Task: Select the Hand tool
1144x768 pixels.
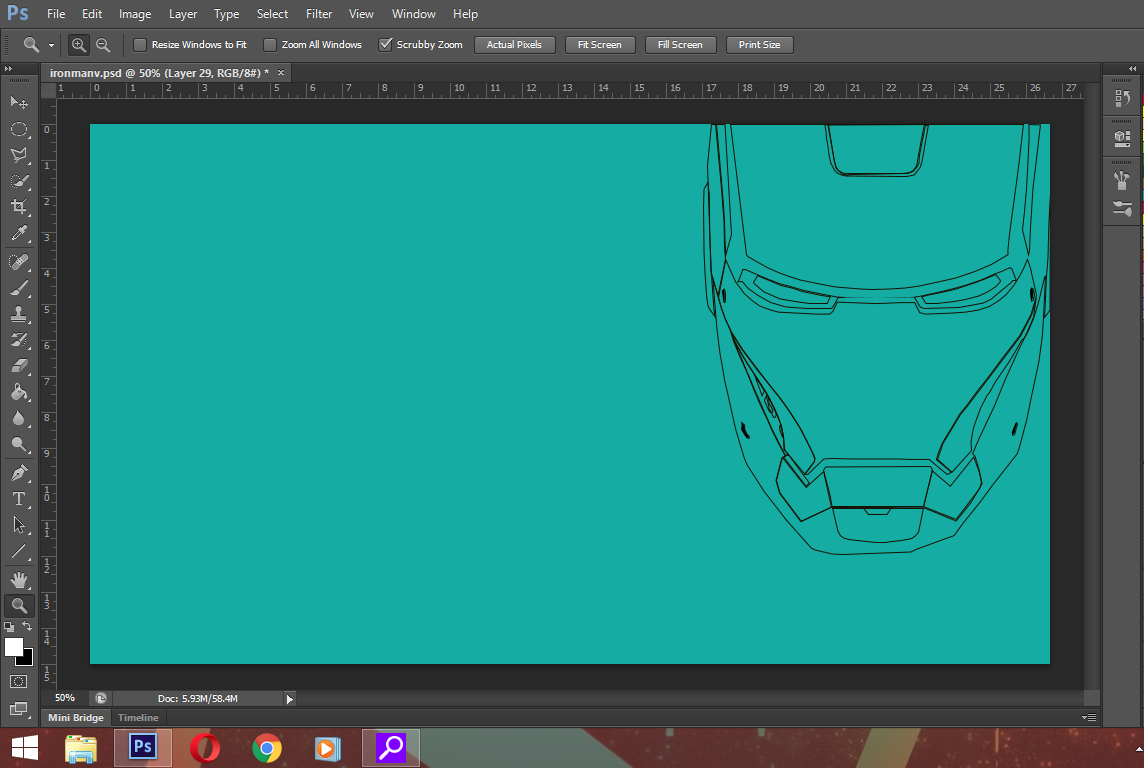Action: (x=19, y=580)
